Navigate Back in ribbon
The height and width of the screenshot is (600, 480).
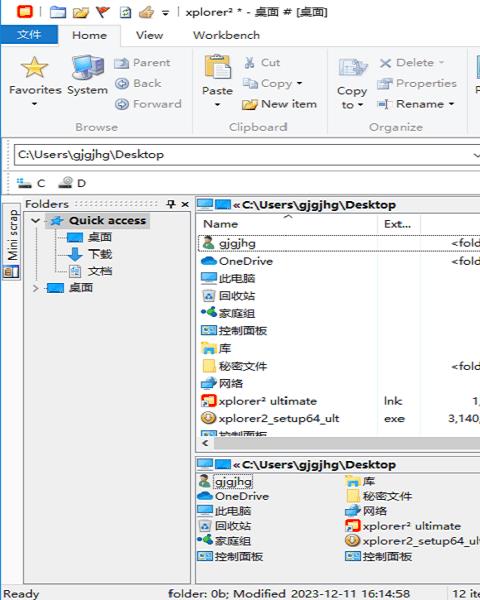tap(138, 83)
